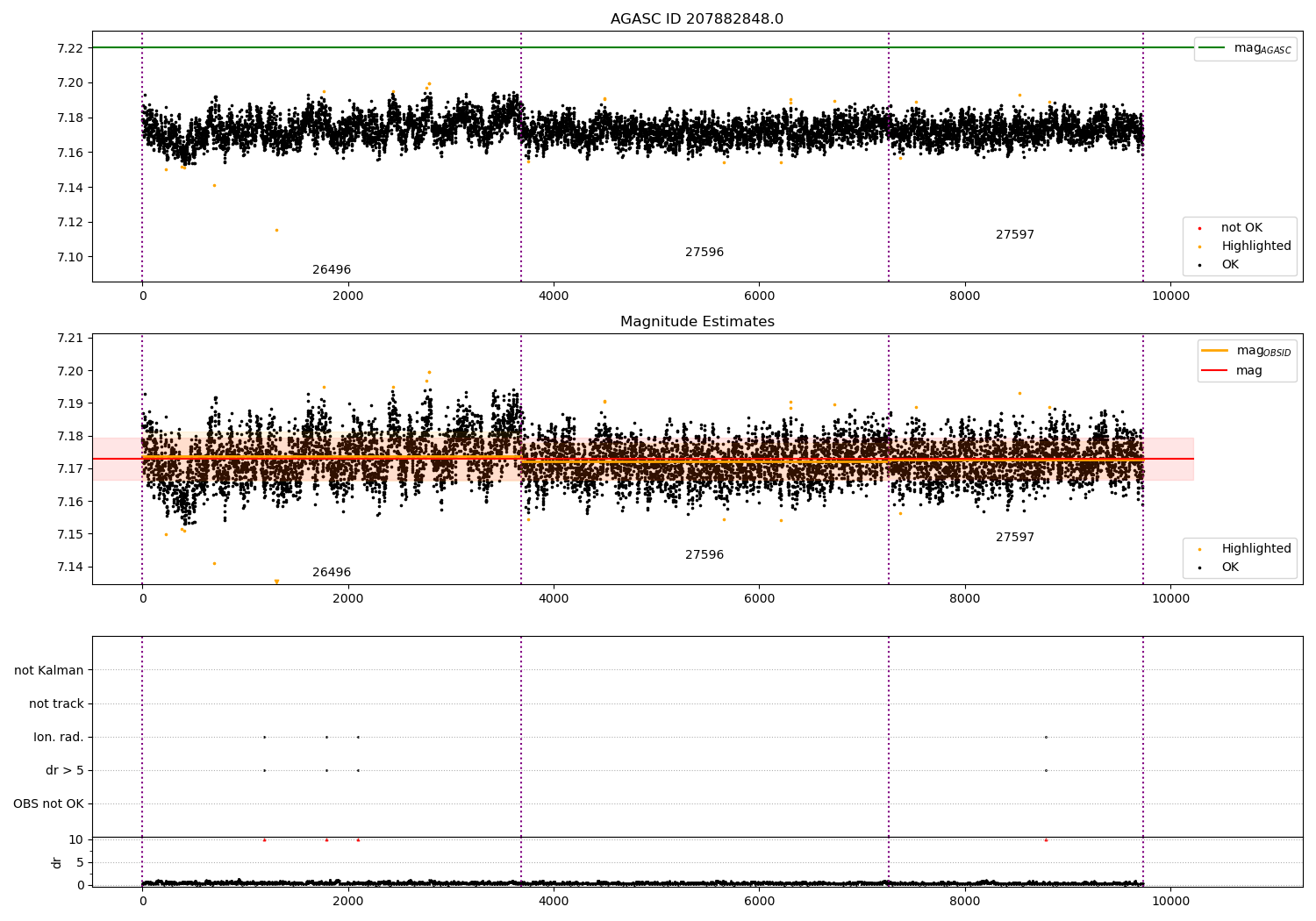Click the not track row label

point(56,704)
